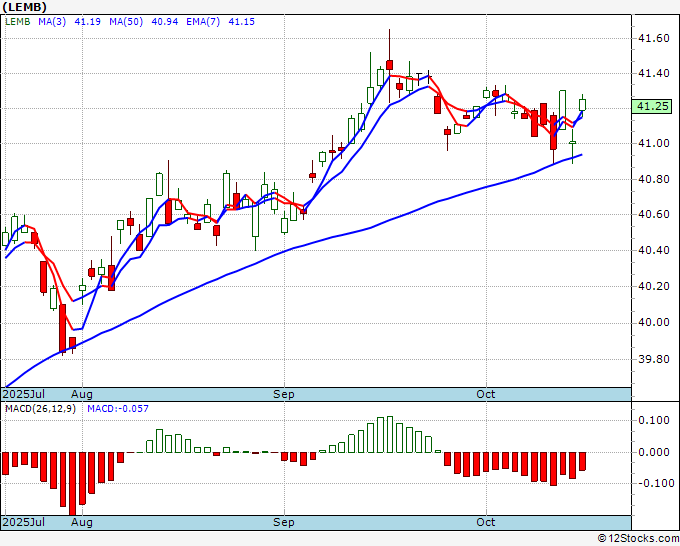This screenshot has height=546, width=680.
Task: Click the mid-September high red candlestick near 41.60
Action: click(389, 65)
